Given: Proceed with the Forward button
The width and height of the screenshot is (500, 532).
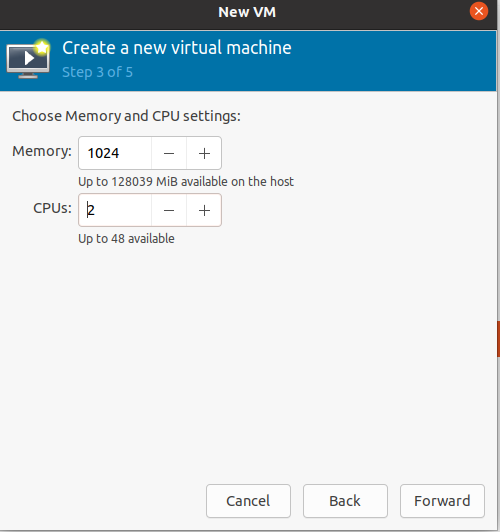Looking at the screenshot, I should pos(442,501).
